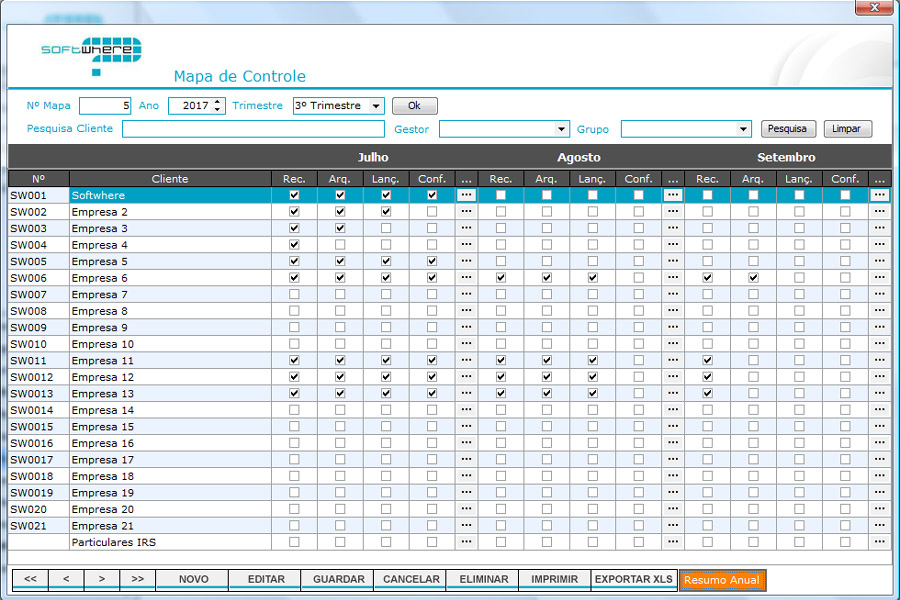Click the Limpar button
The width and height of the screenshot is (900, 600).
click(847, 129)
